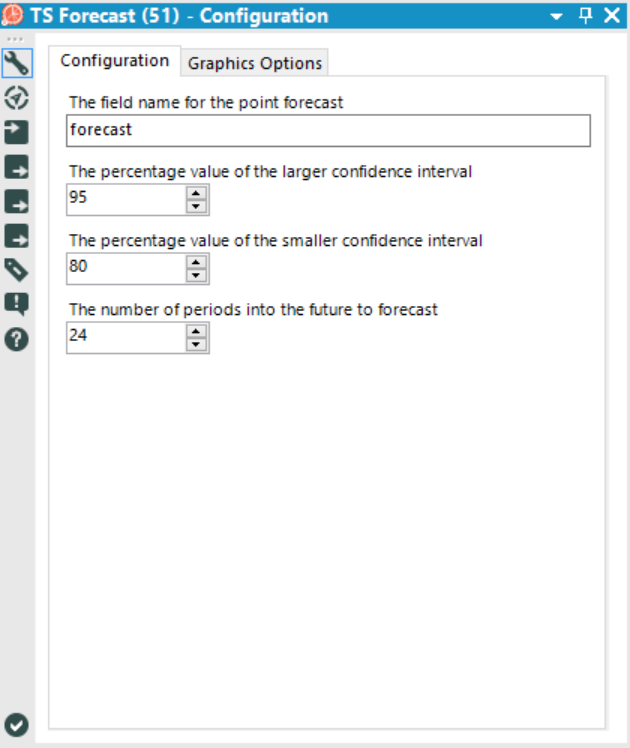The width and height of the screenshot is (630, 748).
Task: Decrease the number of forecast periods
Action: point(197,344)
